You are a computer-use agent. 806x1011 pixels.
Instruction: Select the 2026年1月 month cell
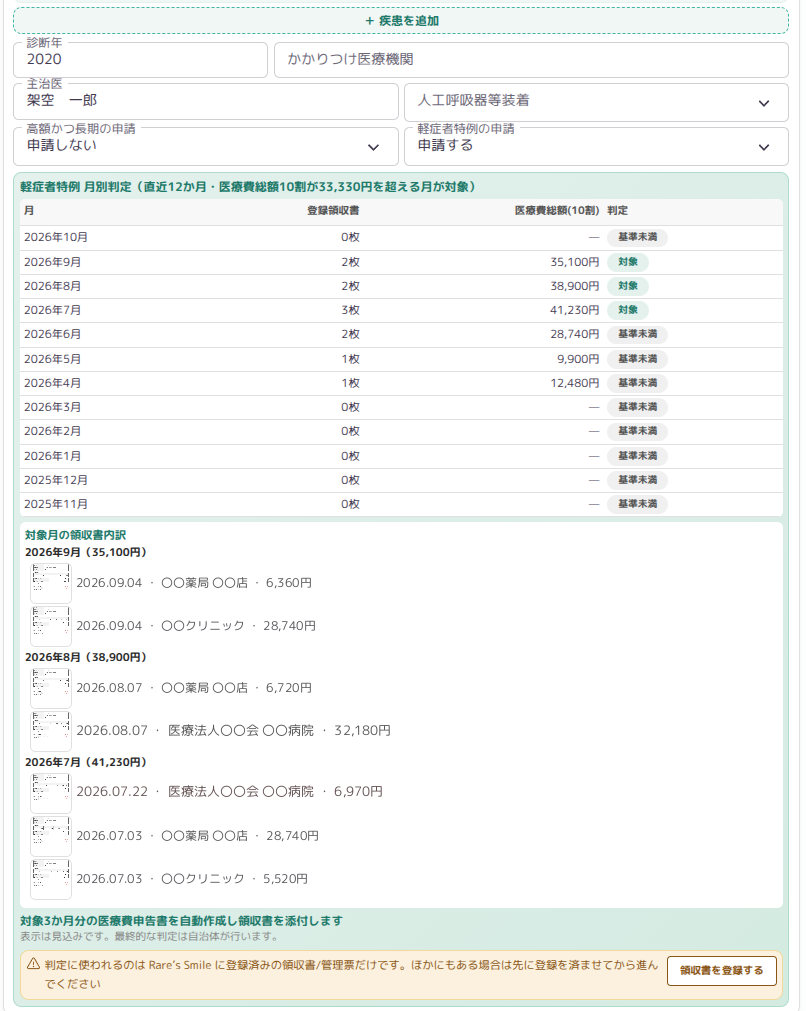pos(52,456)
